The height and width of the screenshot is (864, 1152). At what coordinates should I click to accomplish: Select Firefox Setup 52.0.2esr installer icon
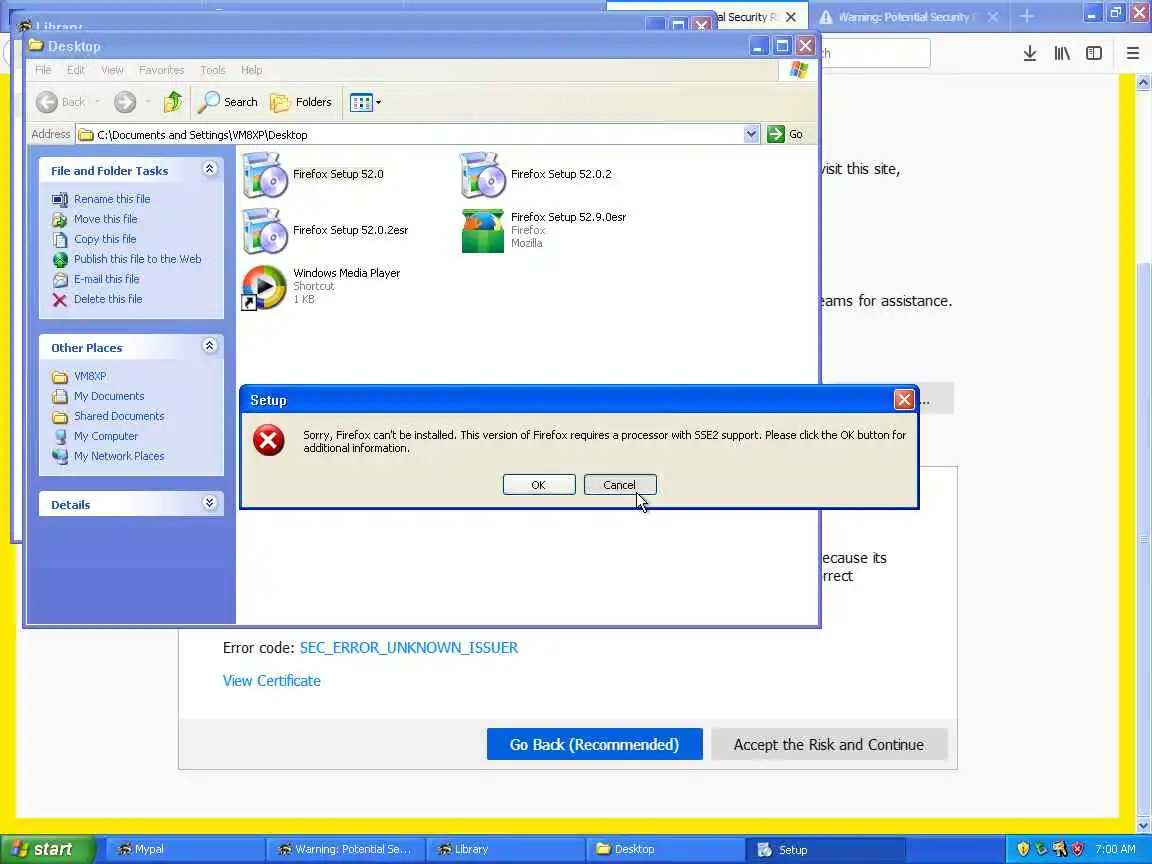[264, 231]
